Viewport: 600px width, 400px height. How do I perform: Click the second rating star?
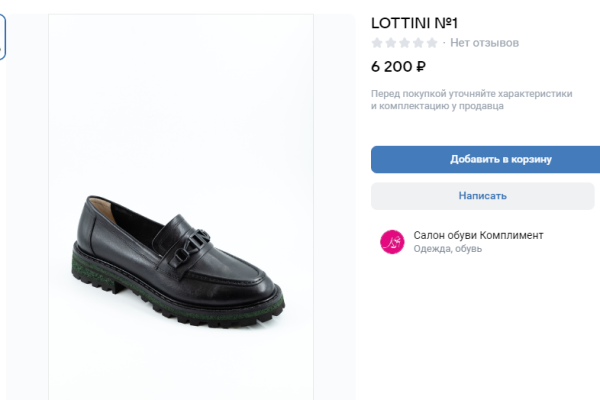(391, 43)
